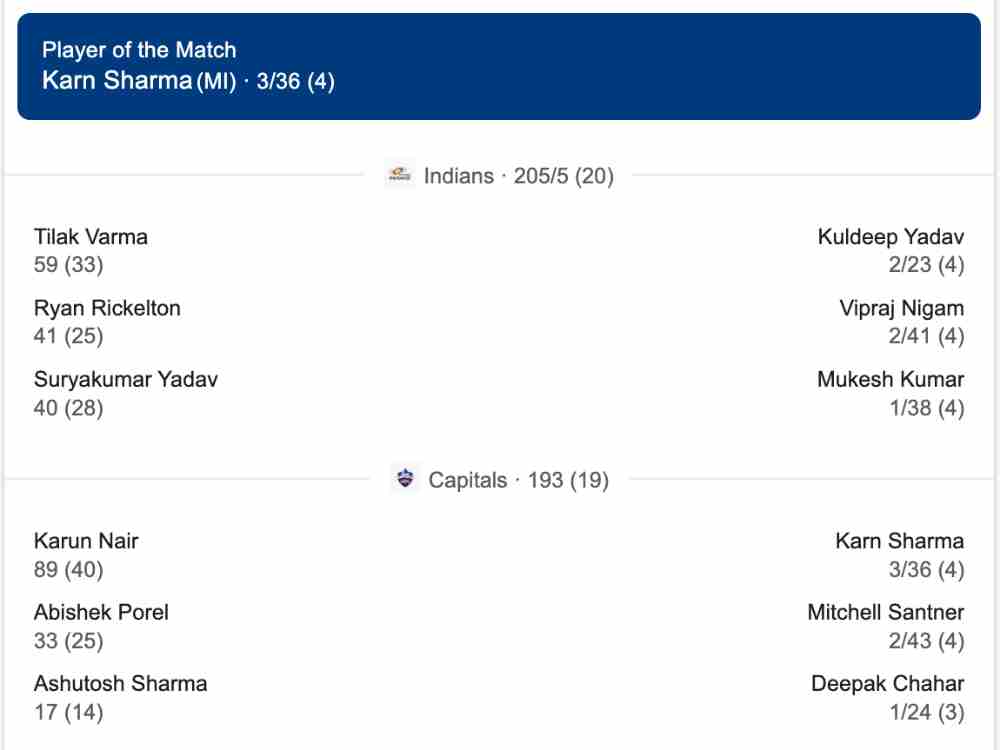Image resolution: width=1000 pixels, height=750 pixels.
Task: Open Kuldeep Yadav's bowling entry
Action: coord(890,237)
